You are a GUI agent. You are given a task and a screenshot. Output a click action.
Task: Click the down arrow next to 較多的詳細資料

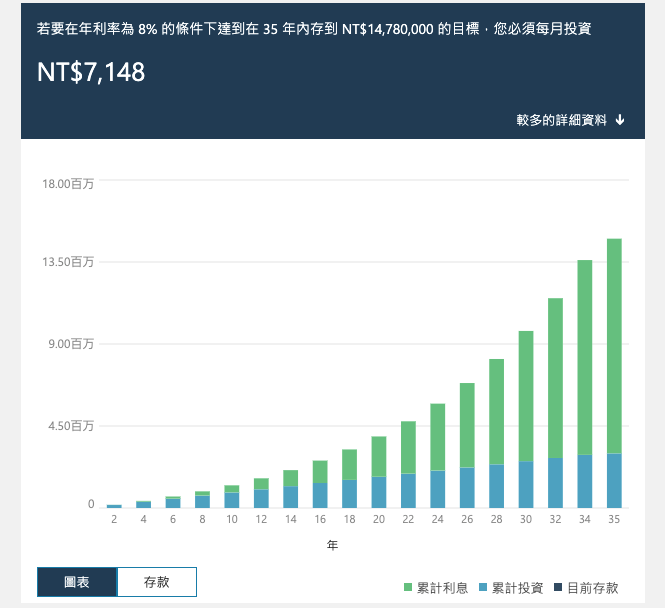(620, 120)
